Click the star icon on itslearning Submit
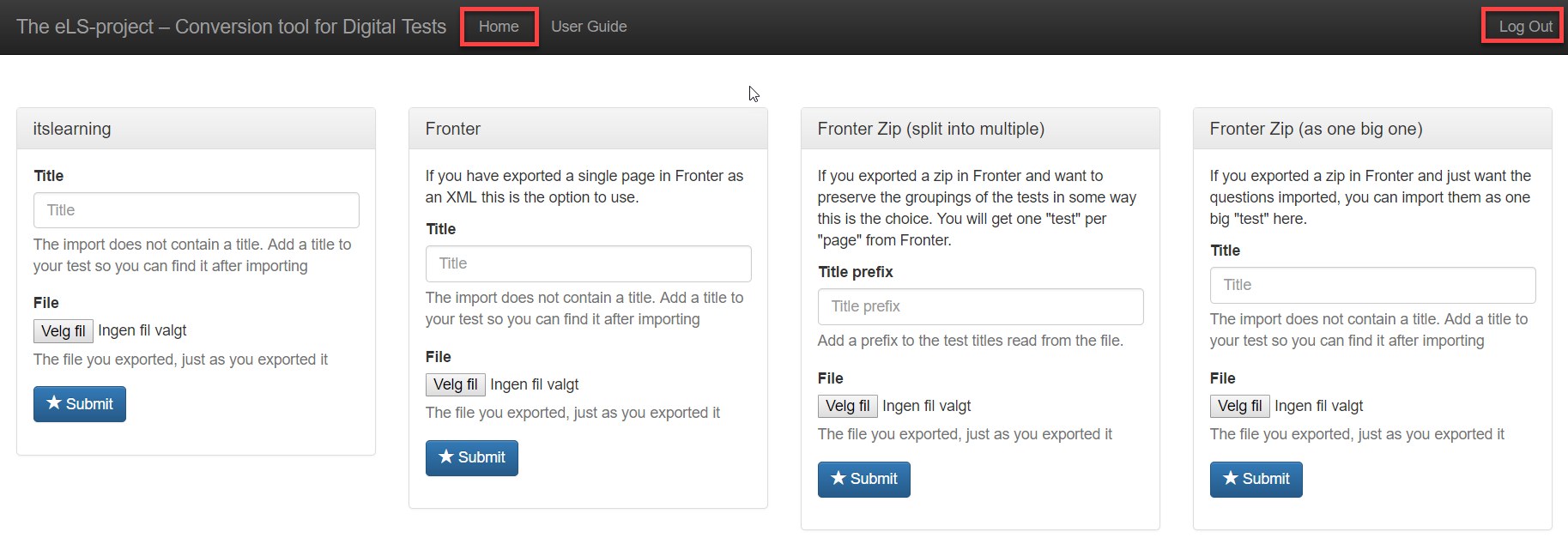 tap(54, 402)
